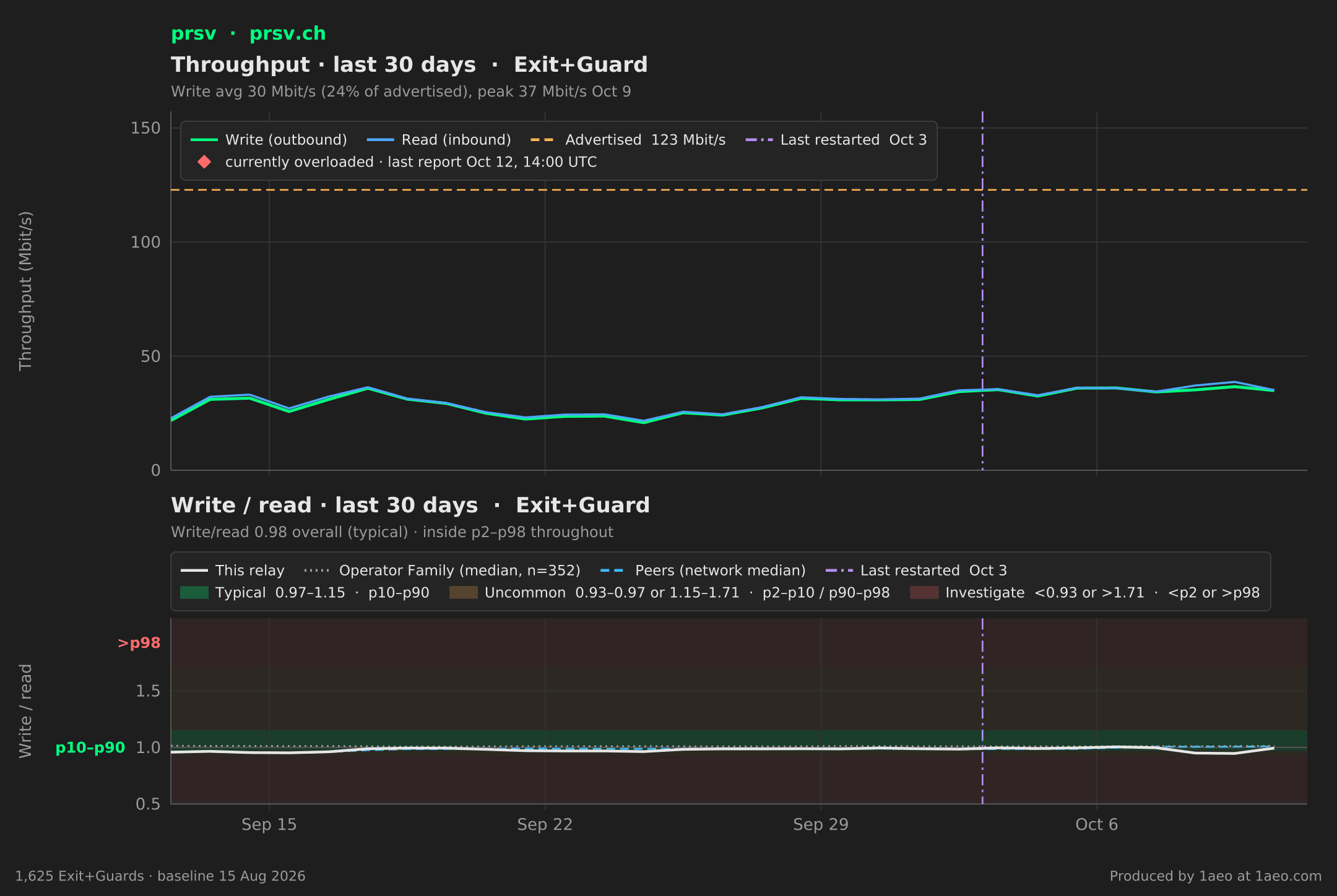Viewport: 1337px width, 896px height.
Task: Click the brown Uncommon legend swatch
Action: 464,593
